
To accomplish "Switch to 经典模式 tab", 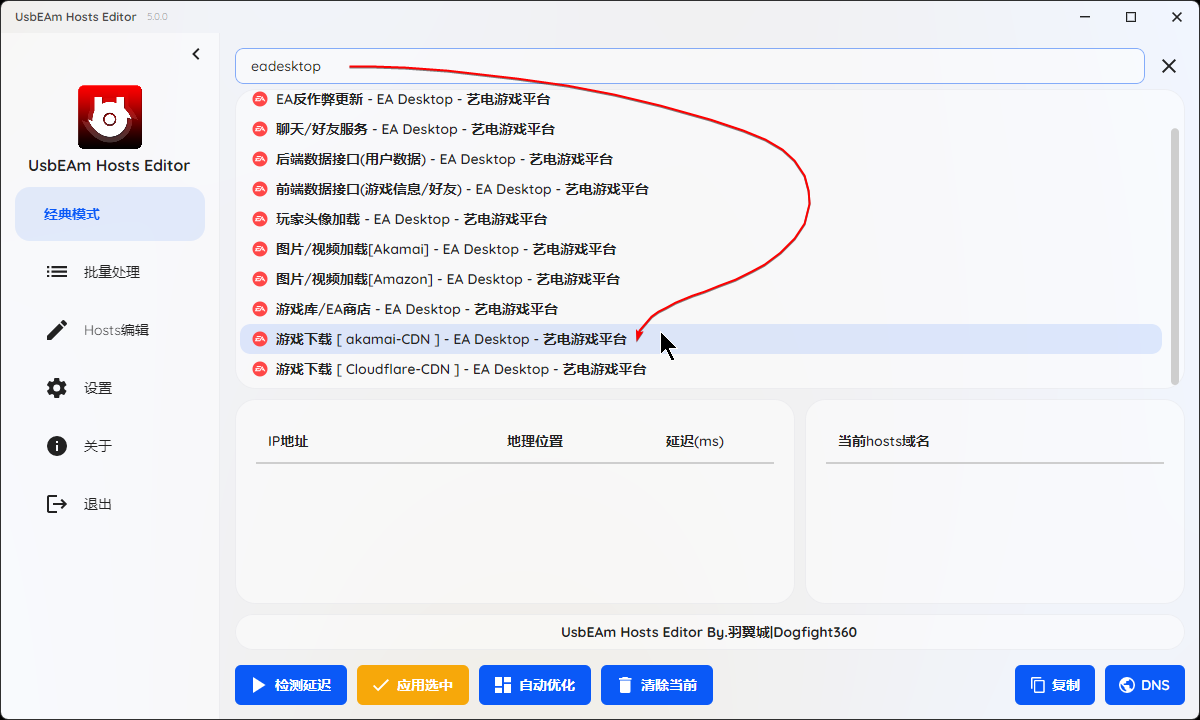I will coord(110,214).
